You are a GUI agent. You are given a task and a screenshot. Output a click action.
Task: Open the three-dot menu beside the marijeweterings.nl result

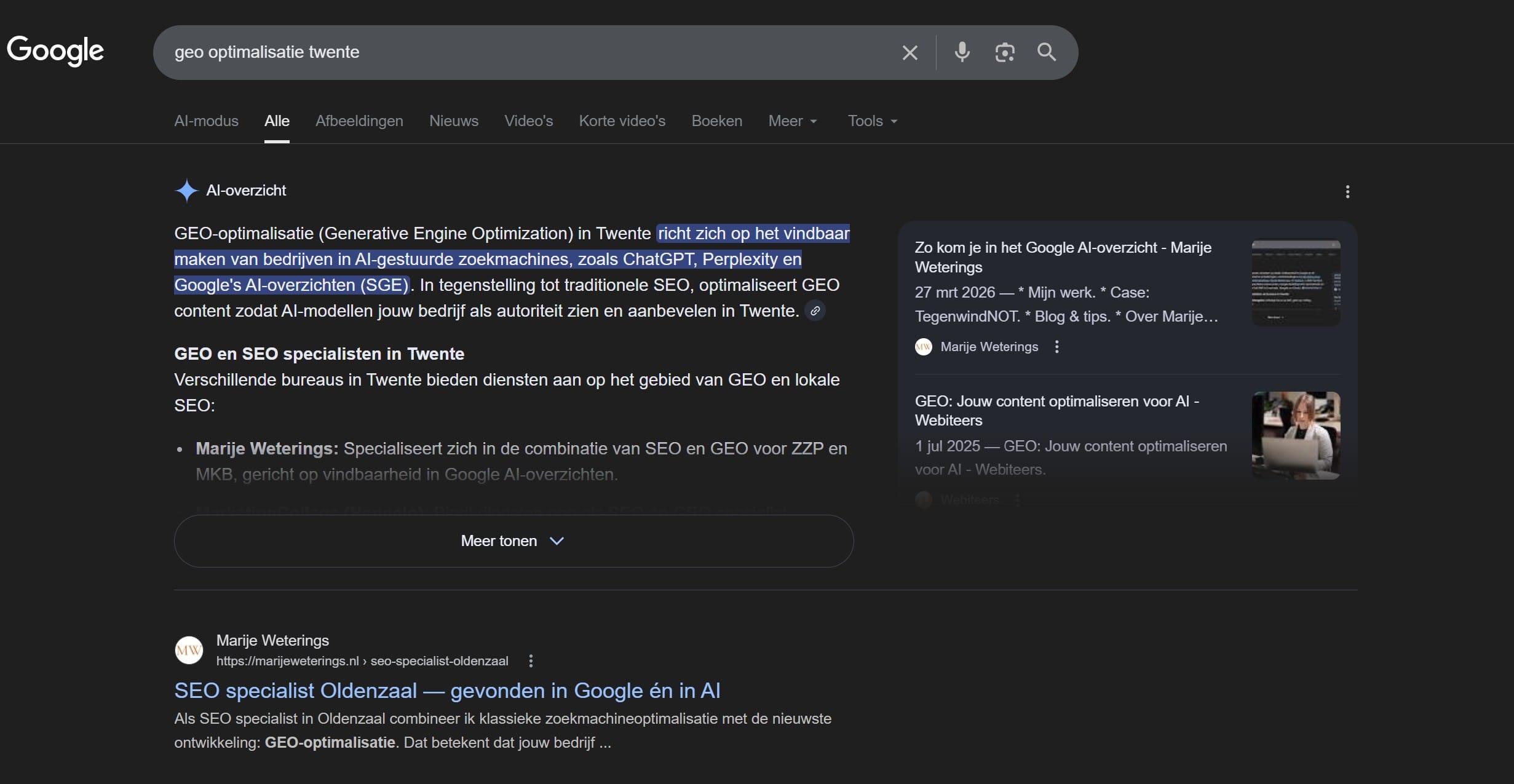tap(530, 660)
